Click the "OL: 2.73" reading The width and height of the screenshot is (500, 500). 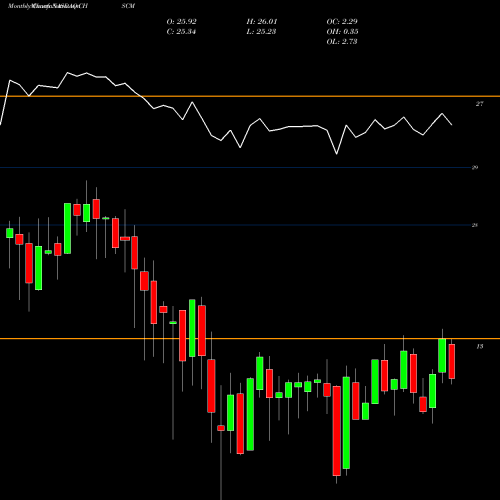[x=342, y=42]
